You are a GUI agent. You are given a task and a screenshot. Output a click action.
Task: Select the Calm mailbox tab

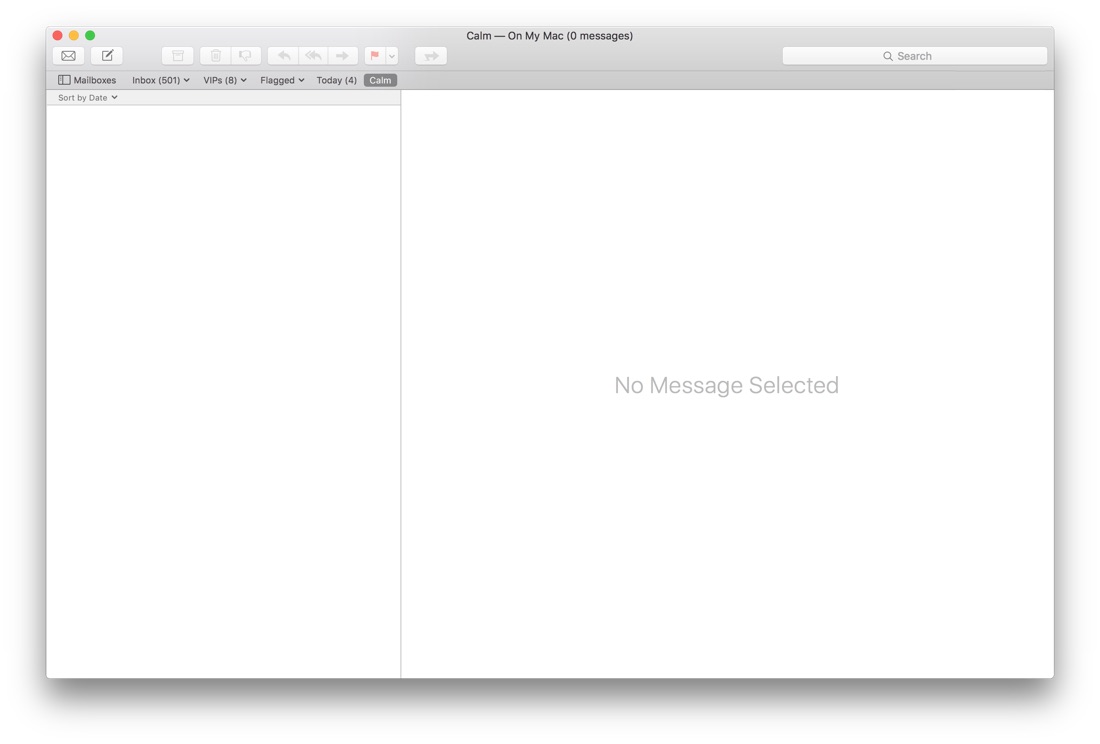[x=380, y=80]
